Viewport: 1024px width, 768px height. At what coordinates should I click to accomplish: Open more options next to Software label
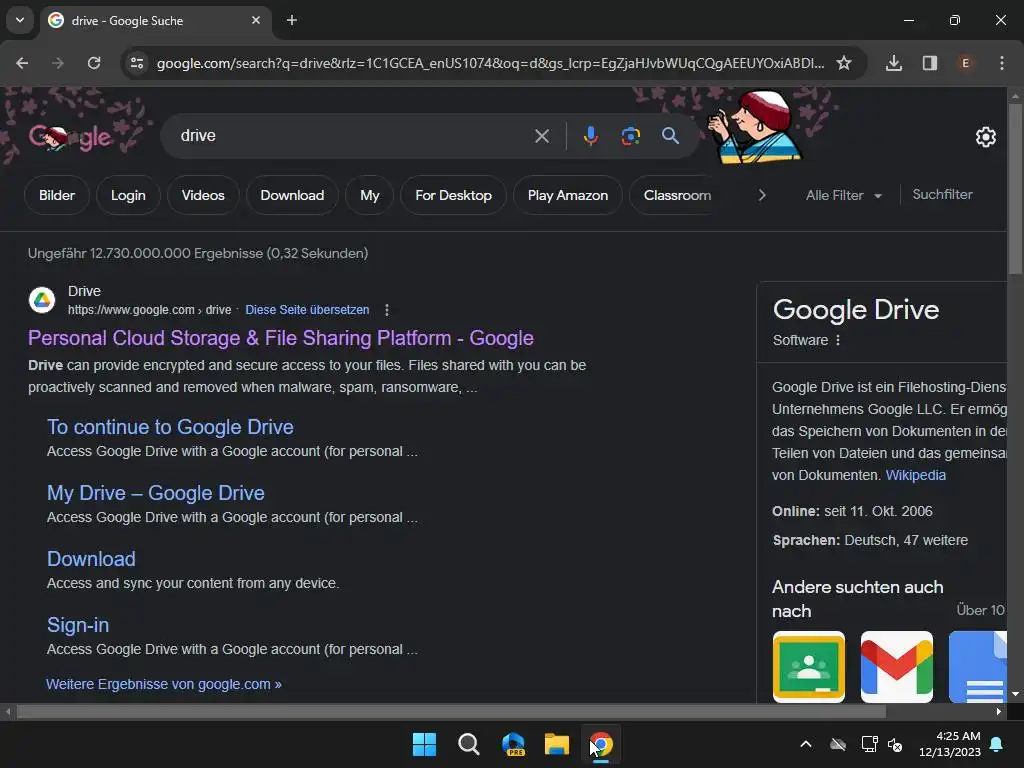point(838,340)
